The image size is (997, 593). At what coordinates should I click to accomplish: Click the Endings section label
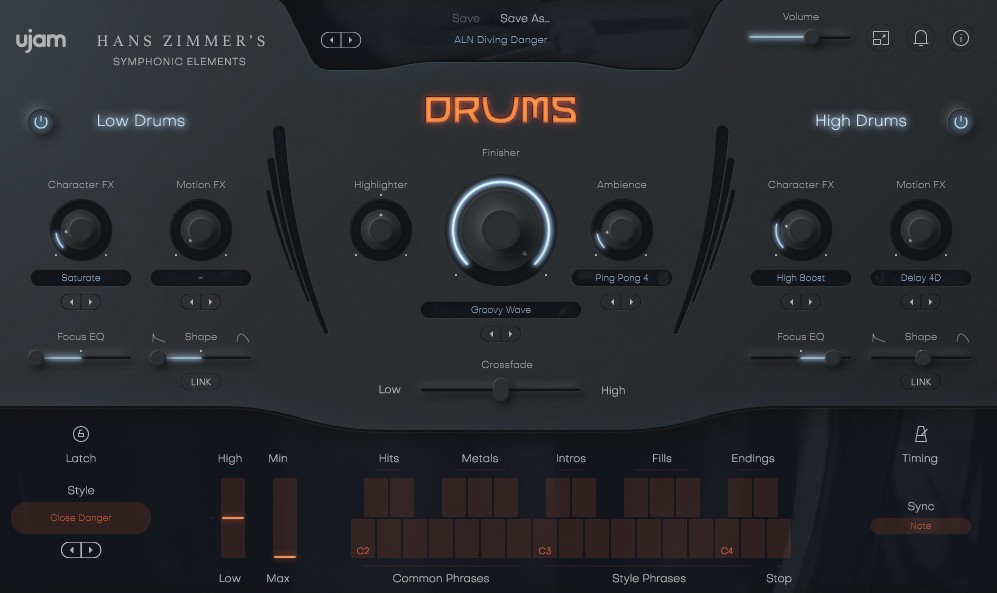click(x=752, y=459)
